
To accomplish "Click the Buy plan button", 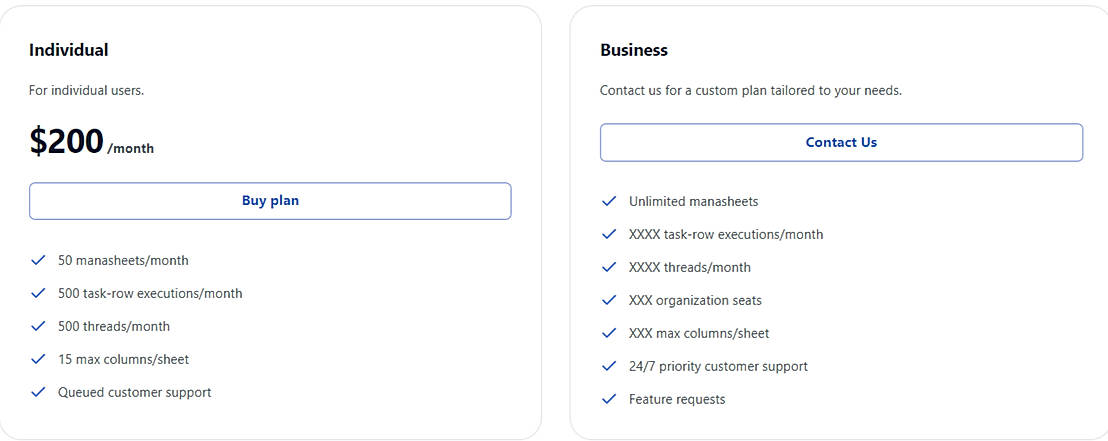I will tap(270, 201).
